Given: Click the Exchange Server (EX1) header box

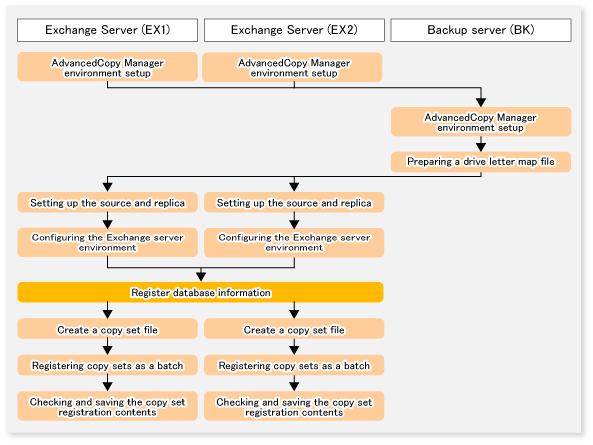Looking at the screenshot, I should 107,30.
